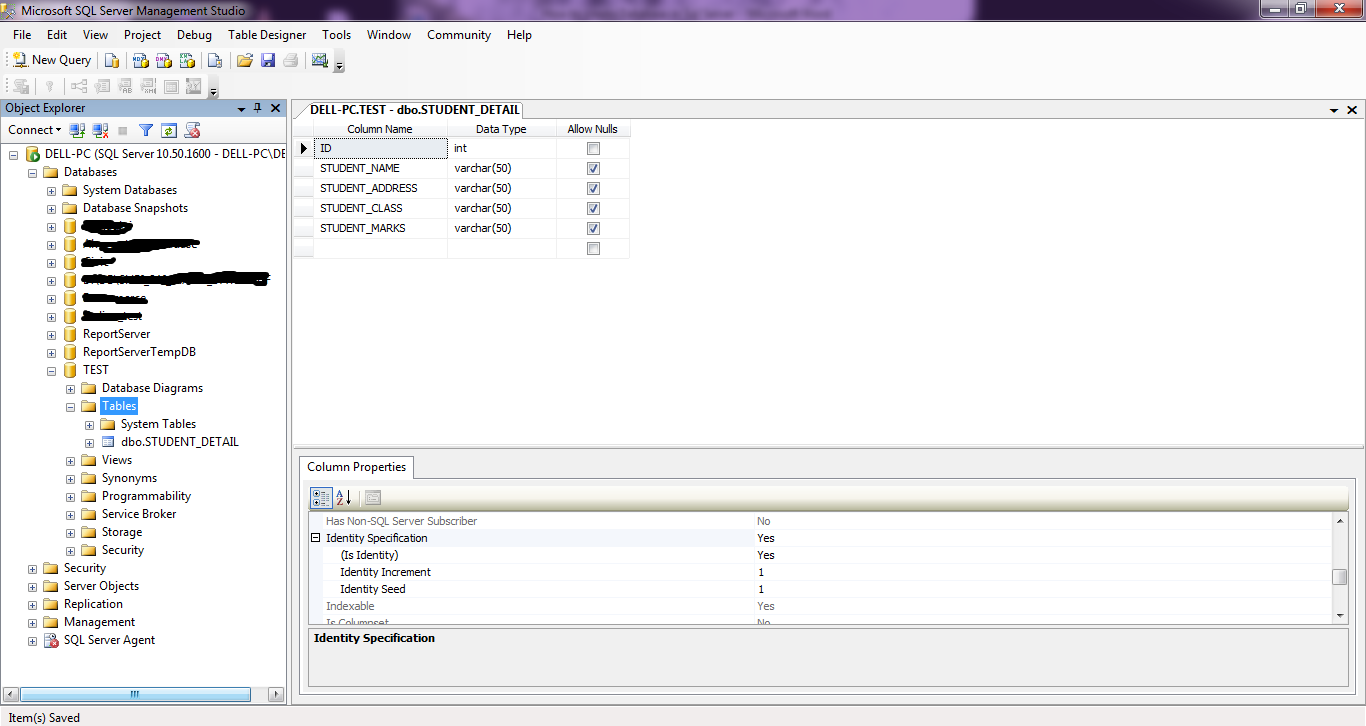Expand the System Tables folder

(89, 424)
